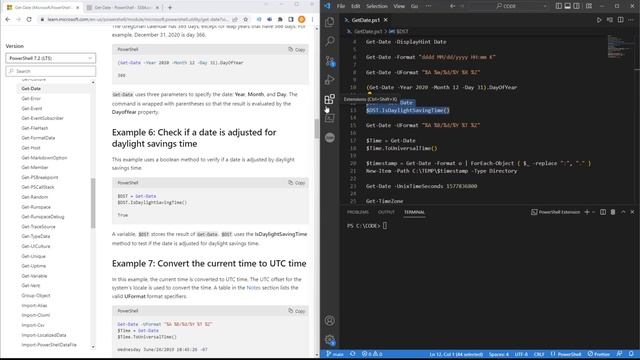Create a new terminal with plus icon

tap(587, 212)
